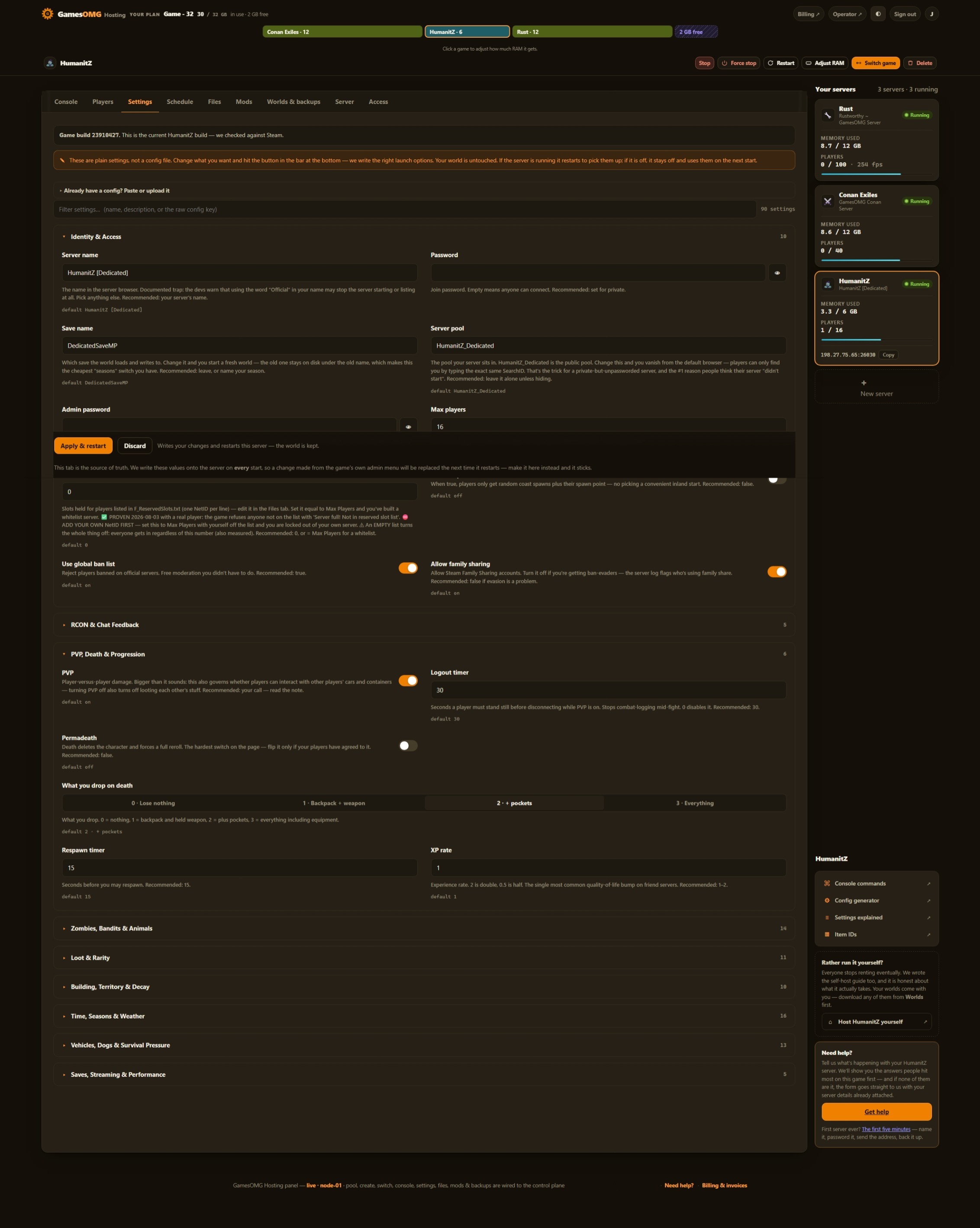Screen dimensions: 980x1228
Task: Click the HumanitZ server card icon
Action: 828,284
